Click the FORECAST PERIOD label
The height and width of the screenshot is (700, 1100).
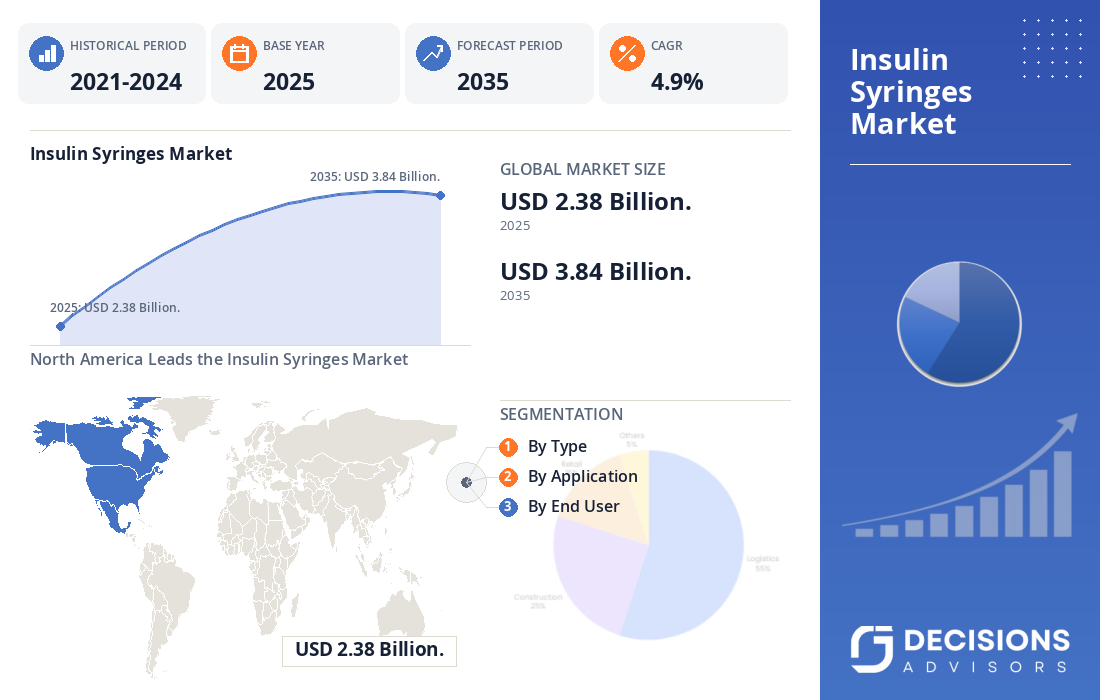click(510, 46)
